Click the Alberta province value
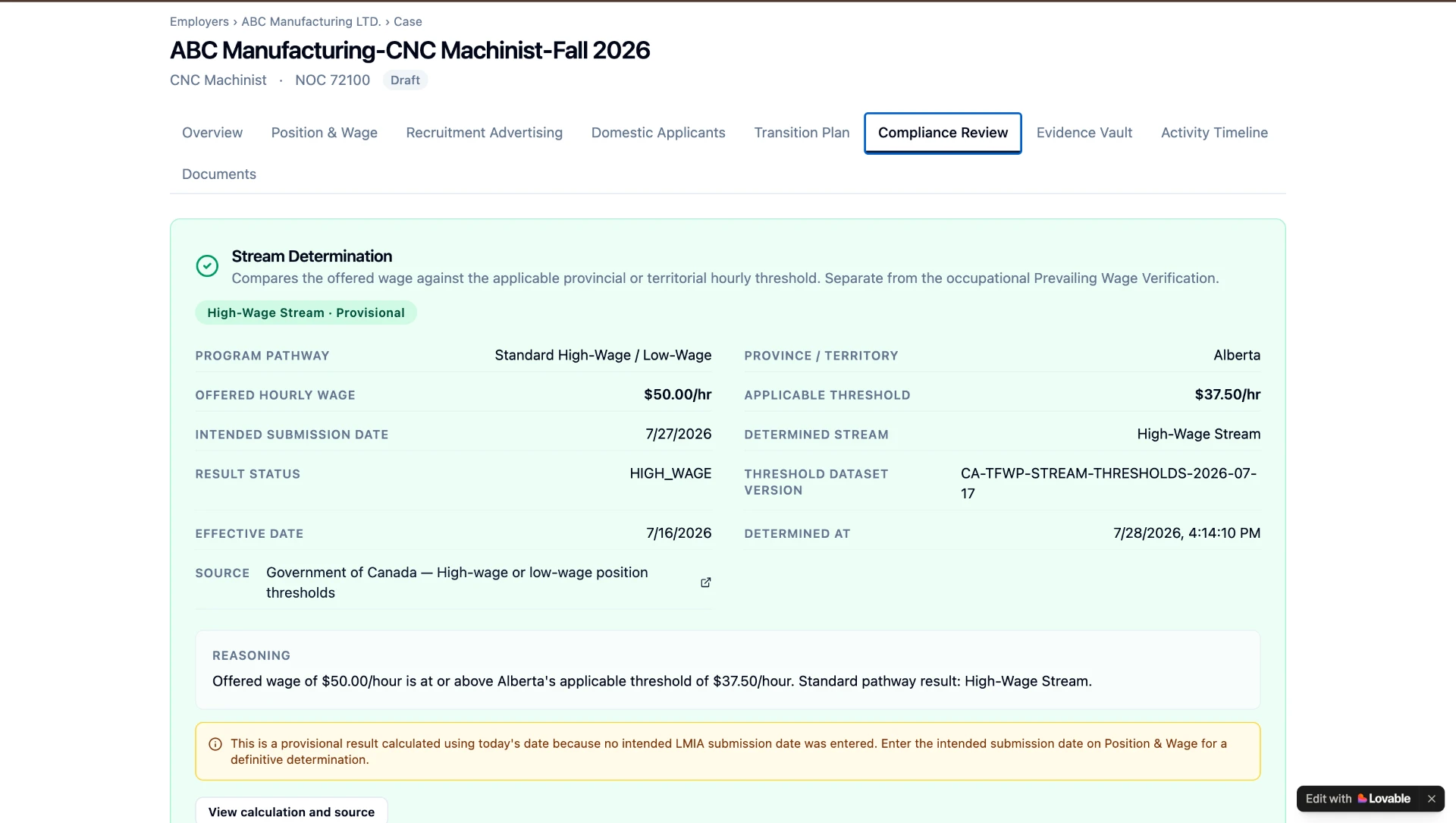The height and width of the screenshot is (823, 1456). coord(1237,355)
